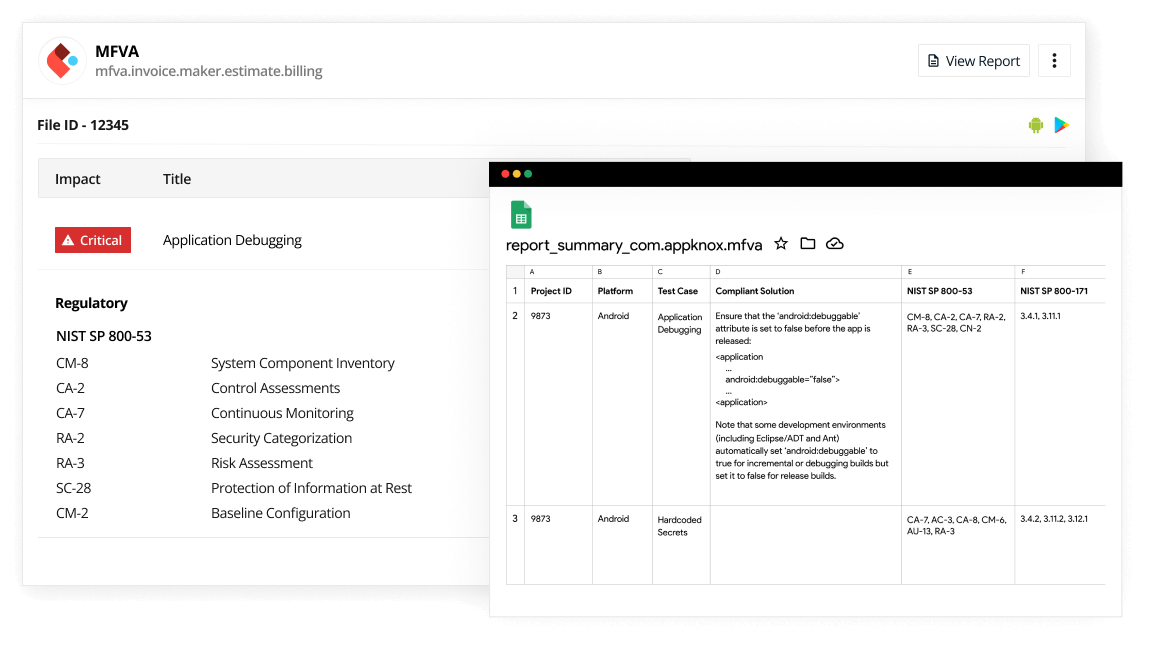The width and height of the screenshot is (1162, 657).
Task: Click Risk Assessment description
Action: point(262,464)
